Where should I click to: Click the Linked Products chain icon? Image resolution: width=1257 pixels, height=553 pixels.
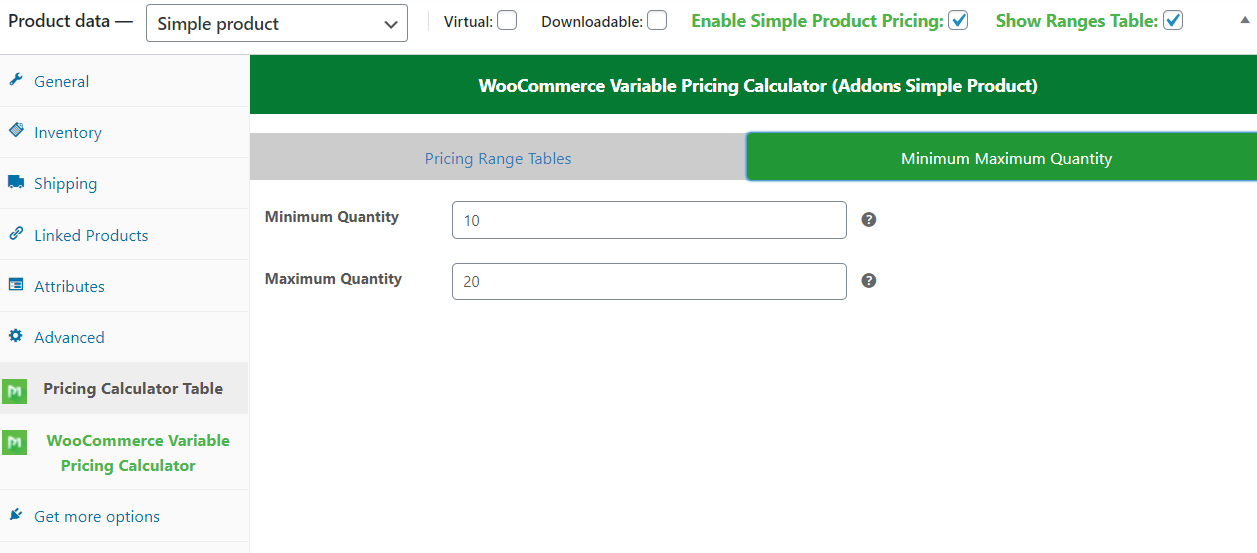pos(15,234)
